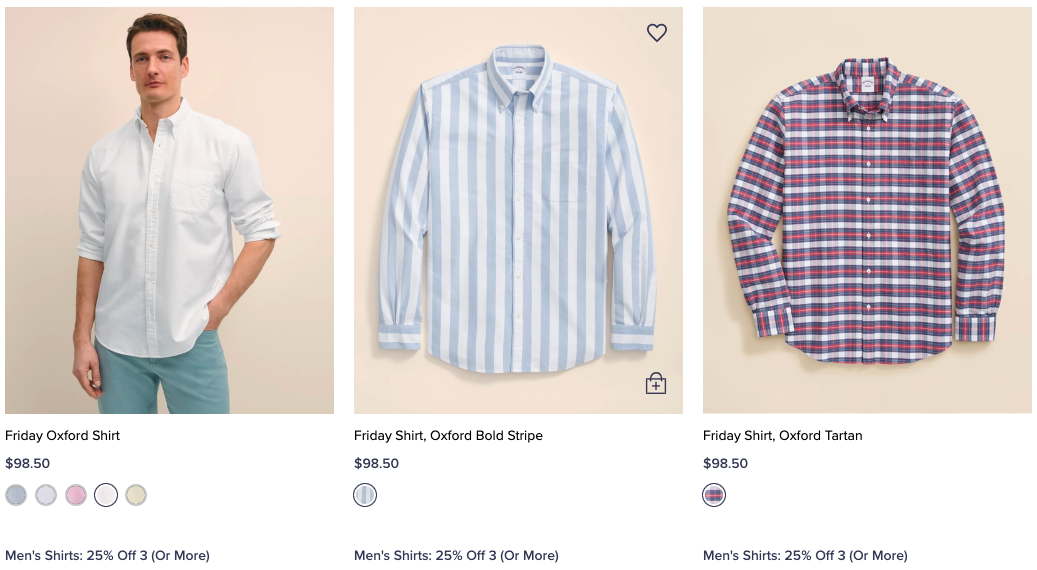Choose the cream yellow color swatch
Screen dimensions: 1037x570
tap(136, 495)
